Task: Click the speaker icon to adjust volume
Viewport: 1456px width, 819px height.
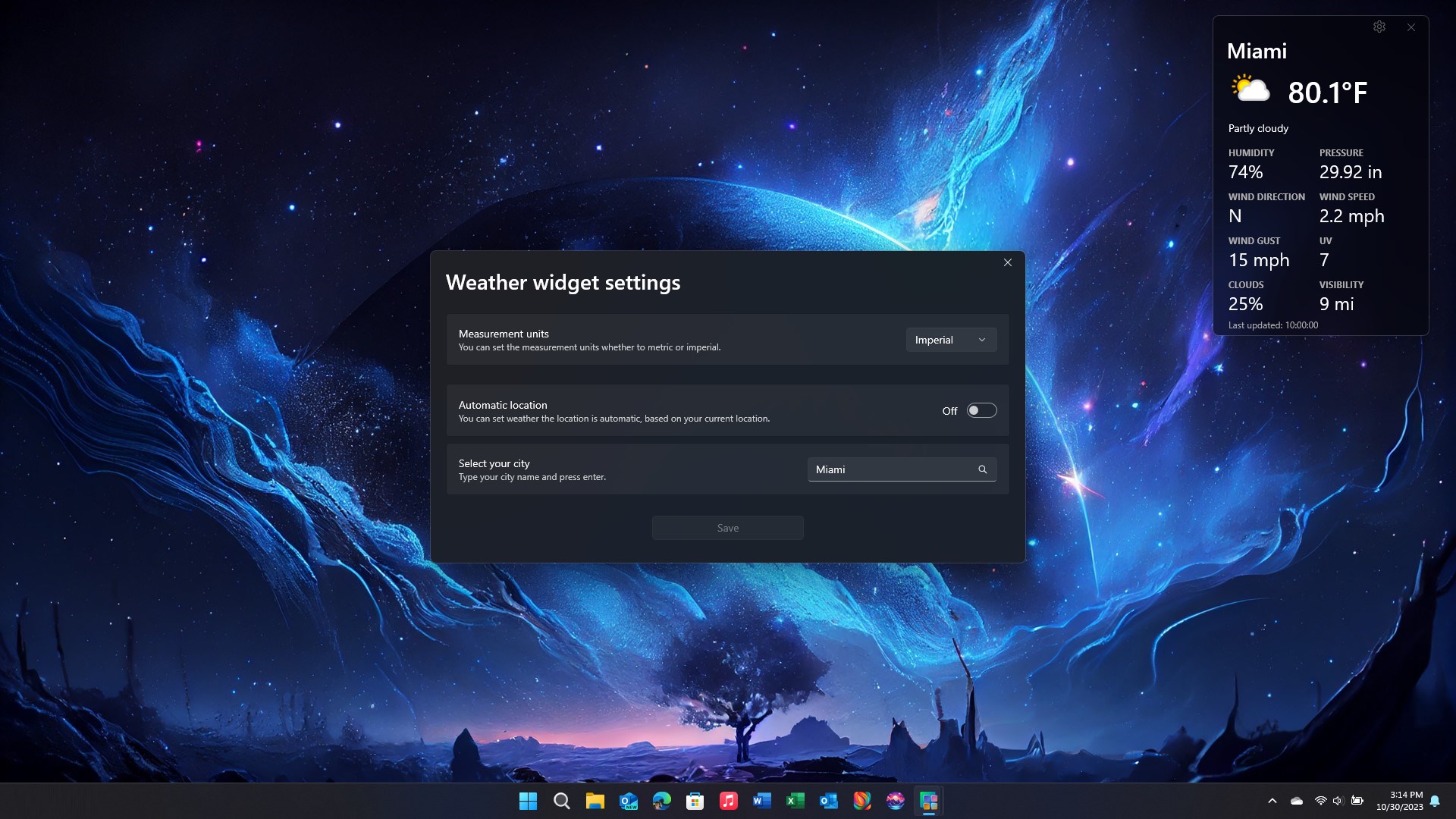Action: [x=1338, y=800]
